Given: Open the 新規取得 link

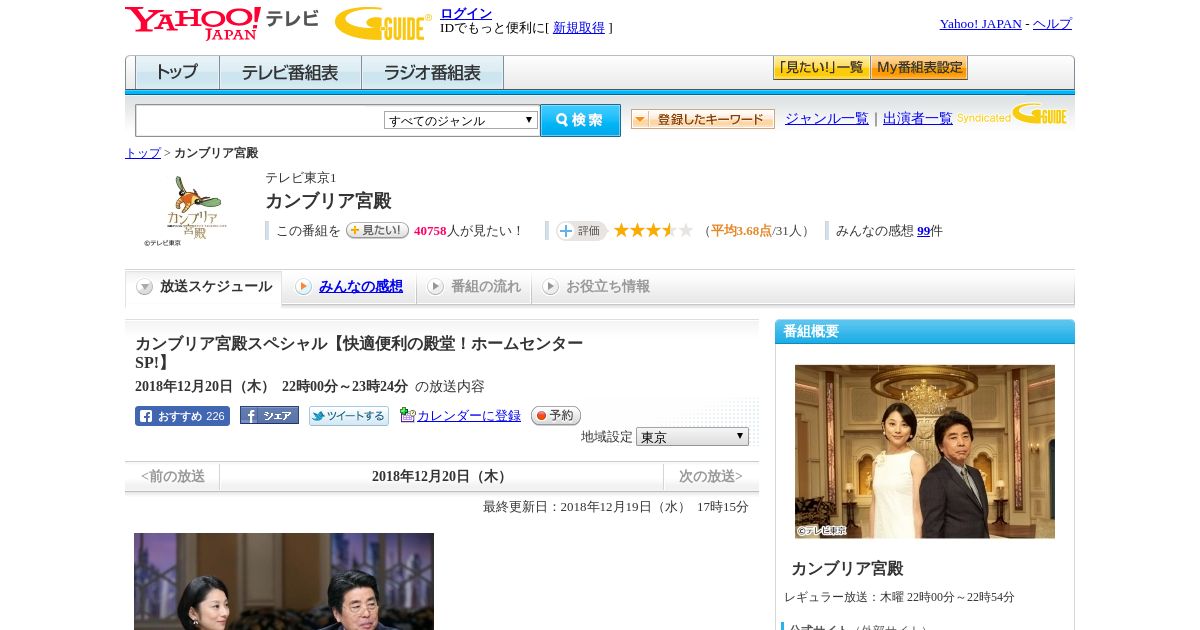Looking at the screenshot, I should (579, 28).
